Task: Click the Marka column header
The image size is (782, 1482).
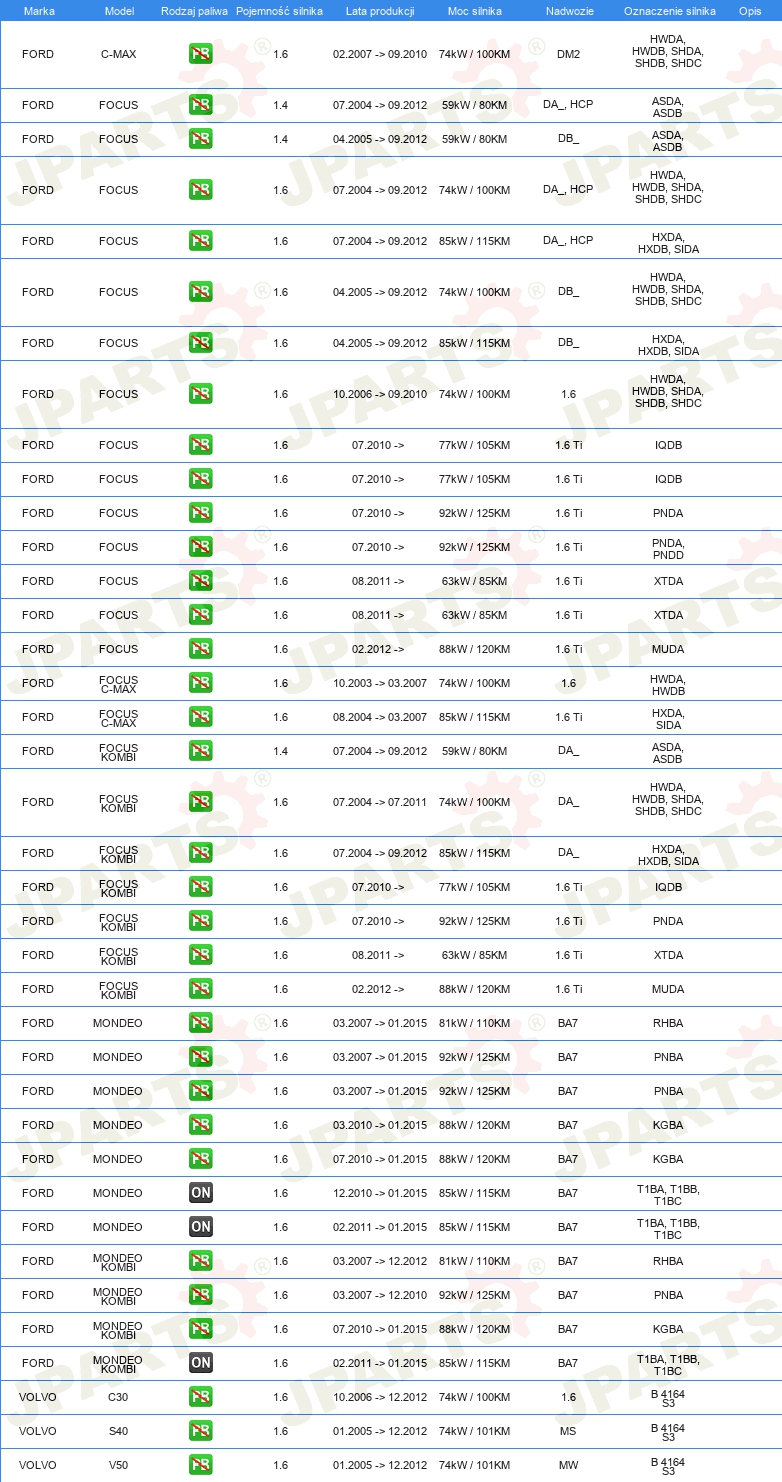Action: click(39, 11)
